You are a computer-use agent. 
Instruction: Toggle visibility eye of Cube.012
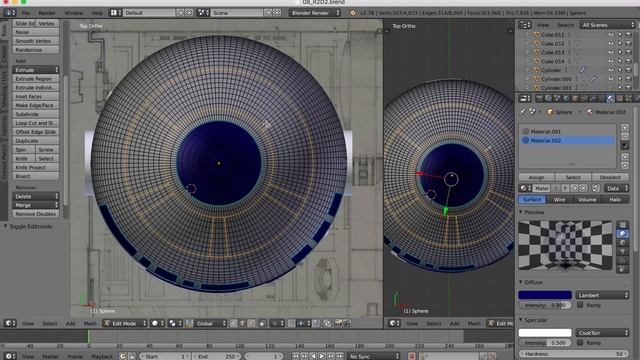coord(611,44)
